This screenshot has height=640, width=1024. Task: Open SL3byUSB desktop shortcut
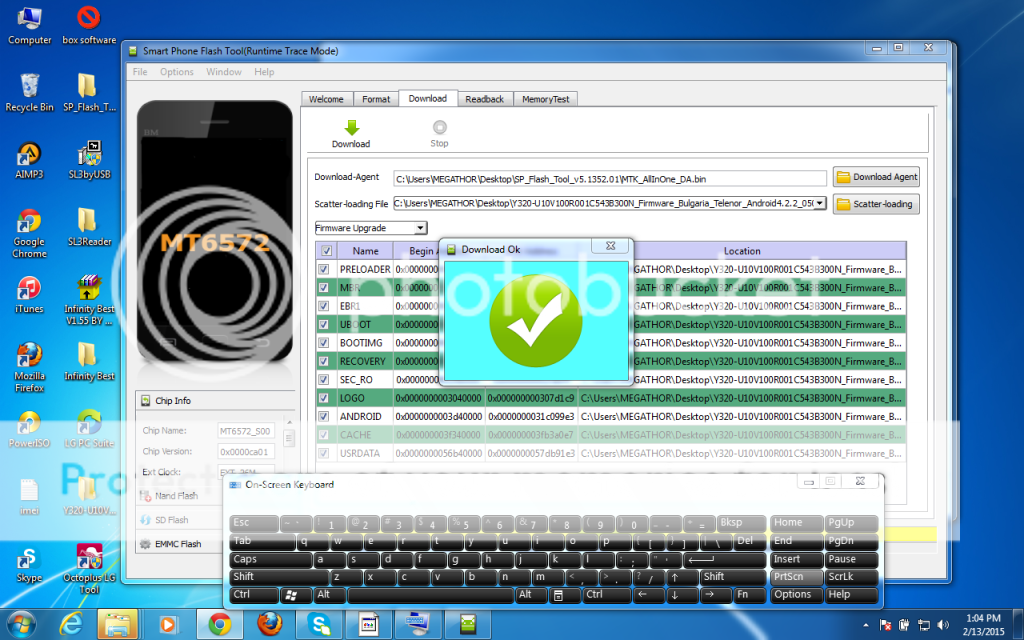pos(89,155)
